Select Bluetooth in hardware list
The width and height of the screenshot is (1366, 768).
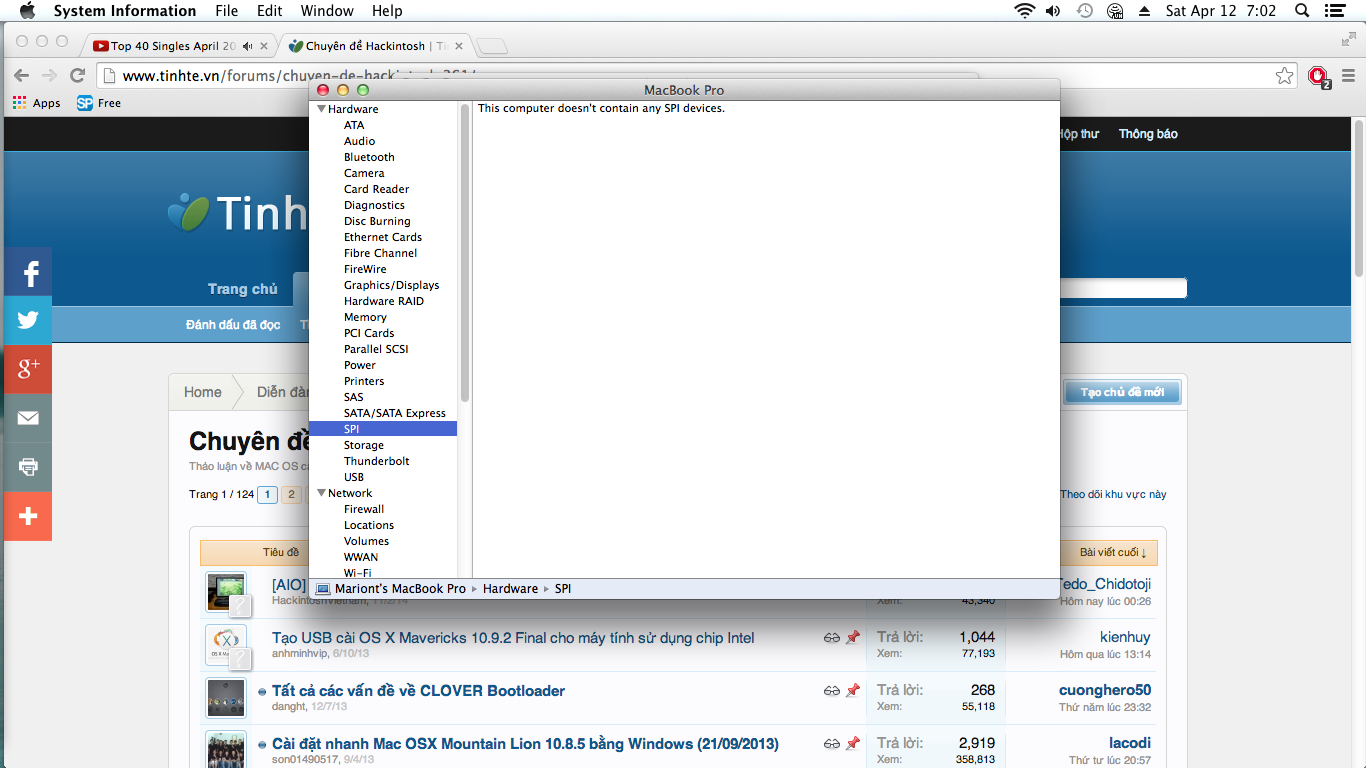pyautogui.click(x=369, y=157)
